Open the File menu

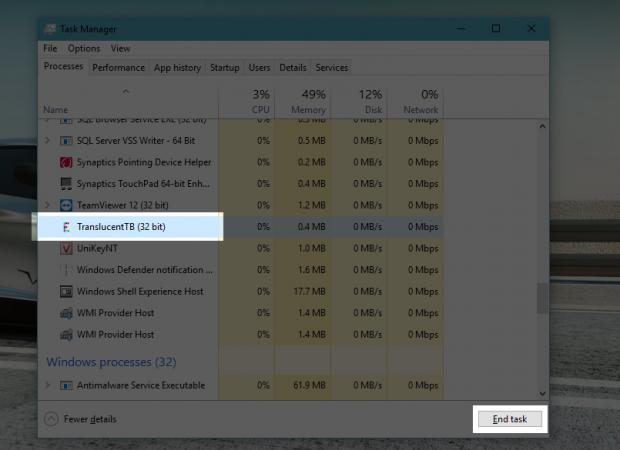pyautogui.click(x=50, y=48)
